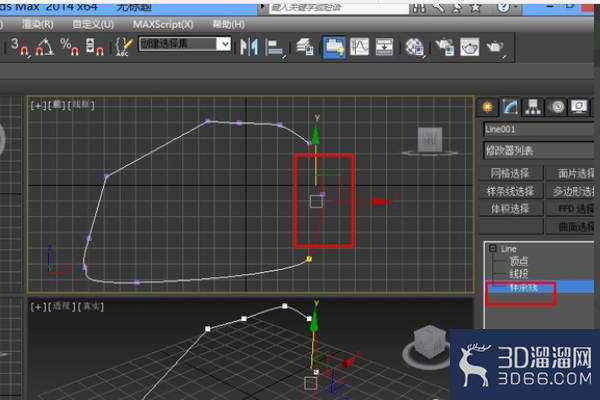This screenshot has height=400, width=600.
Task: Click the keyword search field in title bar
Action: (x=339, y=8)
